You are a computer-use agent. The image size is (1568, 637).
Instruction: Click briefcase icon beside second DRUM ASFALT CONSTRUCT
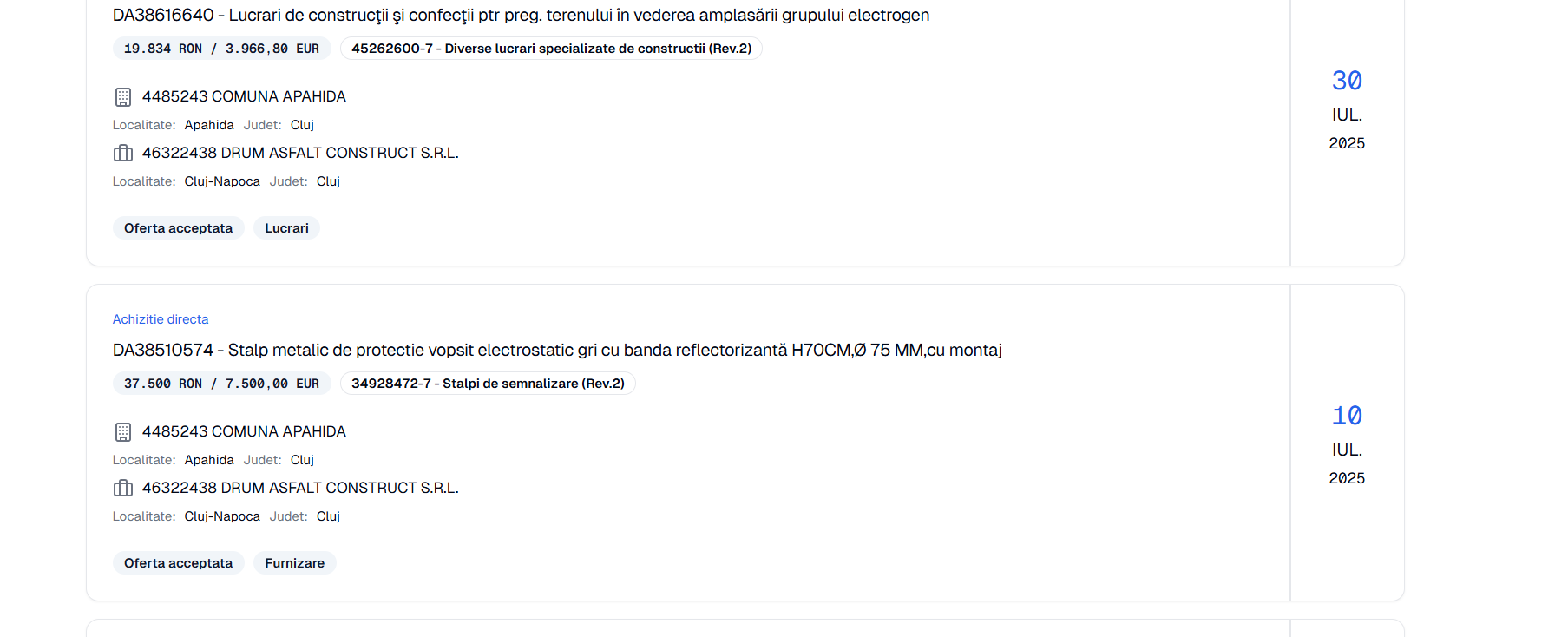tap(123, 489)
